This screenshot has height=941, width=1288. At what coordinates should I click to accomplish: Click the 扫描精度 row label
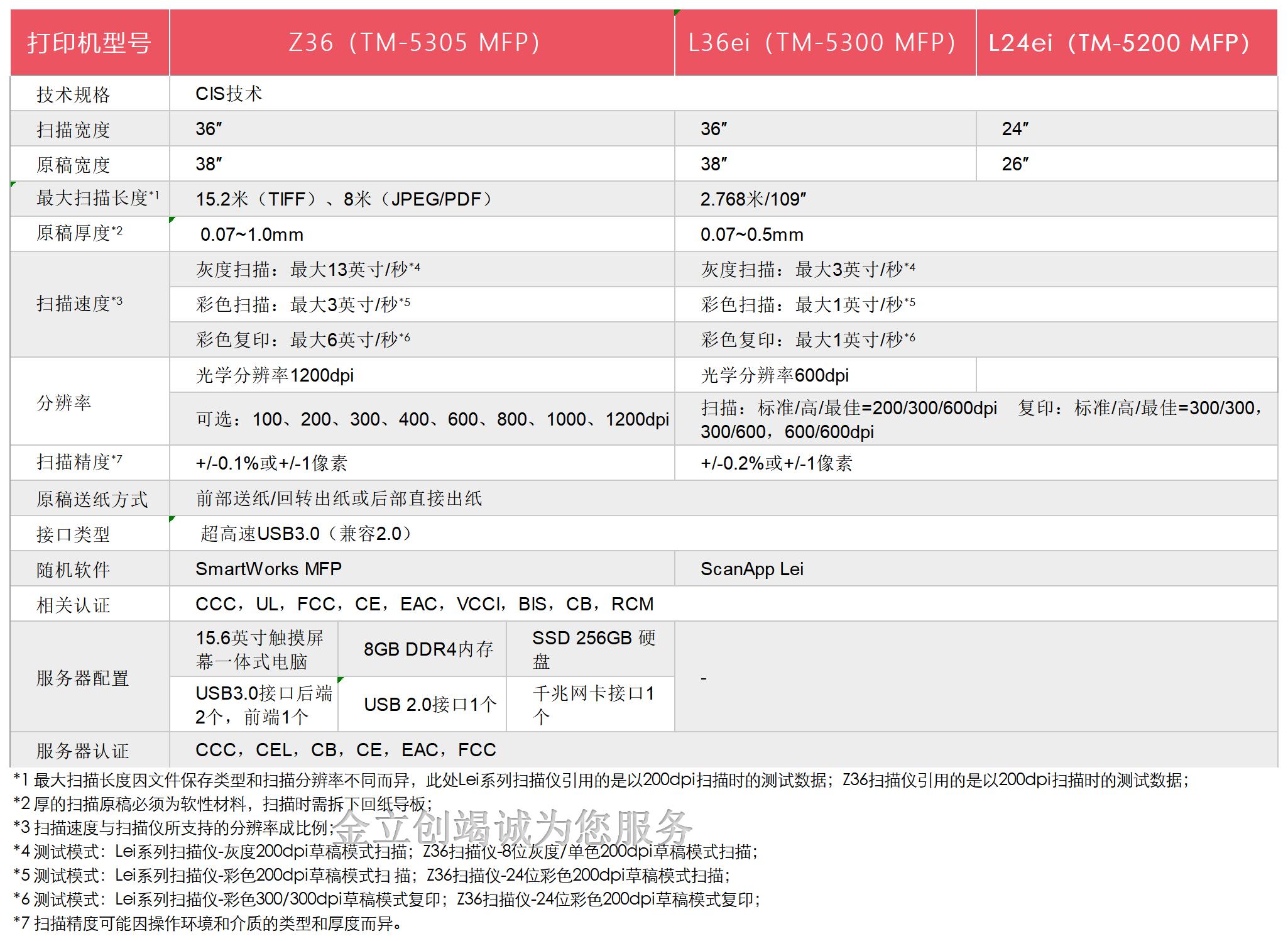90,463
